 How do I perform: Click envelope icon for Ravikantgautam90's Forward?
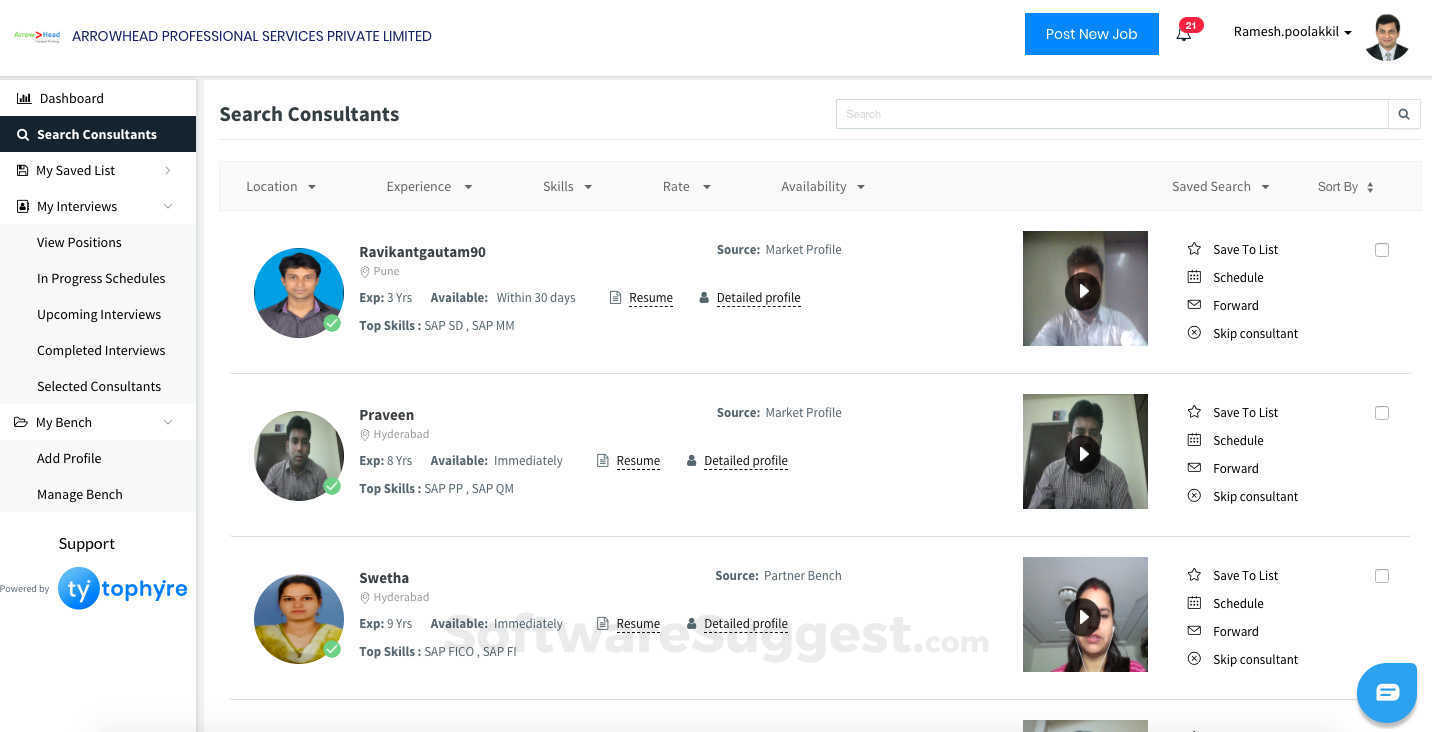pyautogui.click(x=1194, y=305)
